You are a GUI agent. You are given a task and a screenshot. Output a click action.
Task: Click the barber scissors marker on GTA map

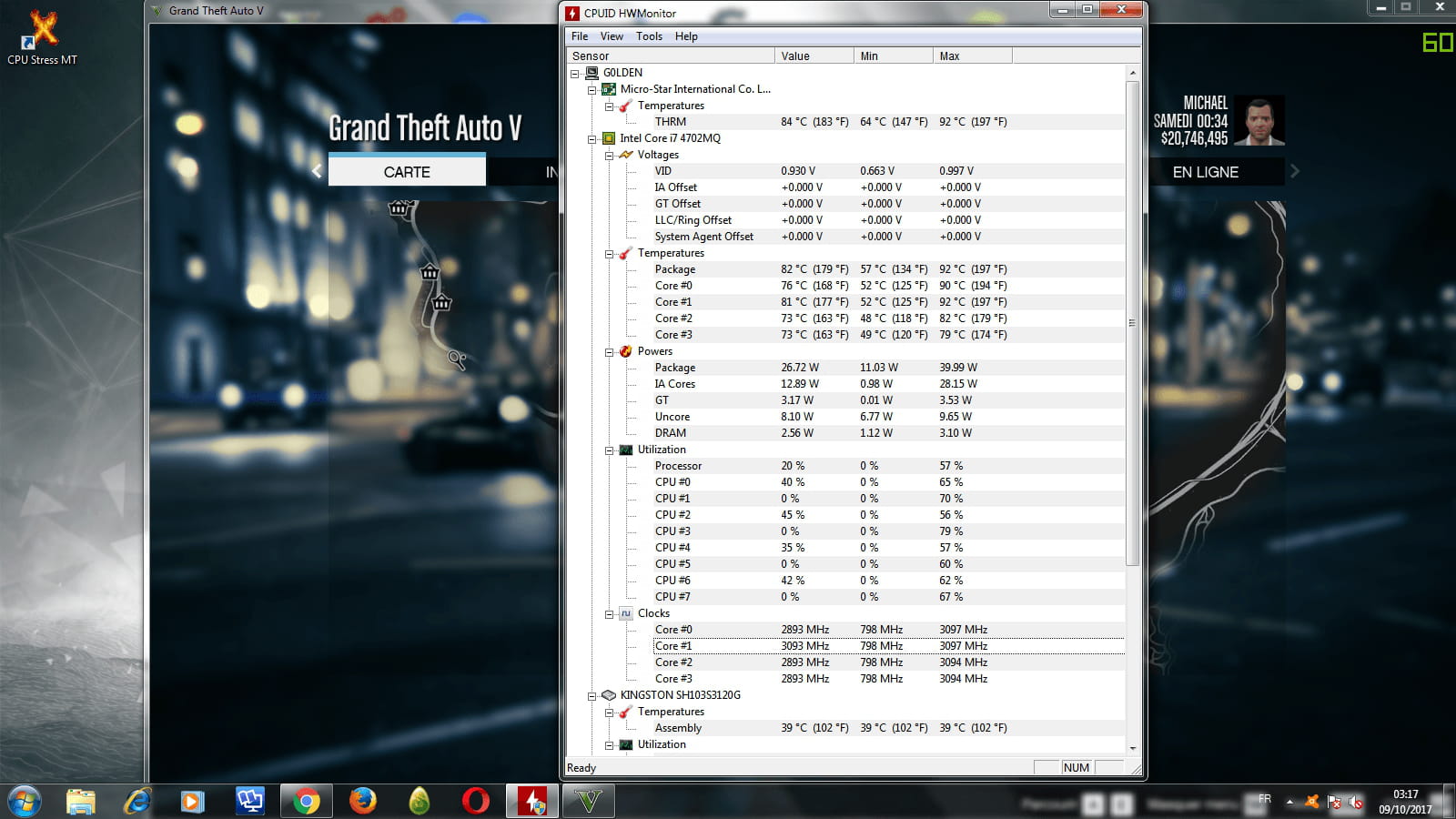pos(457,360)
